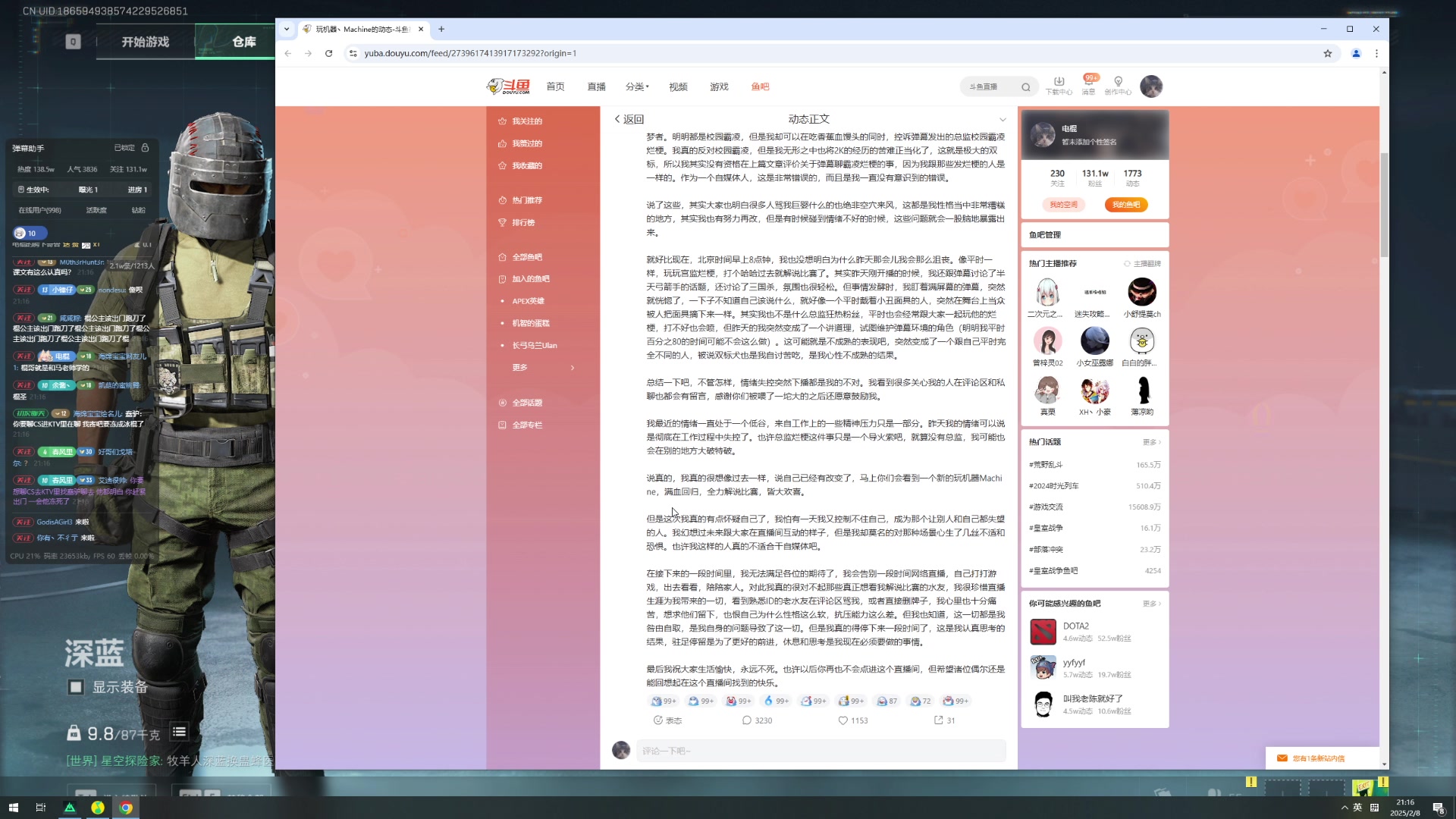Toggle the first shark emoji reaction
Image resolution: width=1456 pixels, height=819 pixels.
[x=657, y=701]
